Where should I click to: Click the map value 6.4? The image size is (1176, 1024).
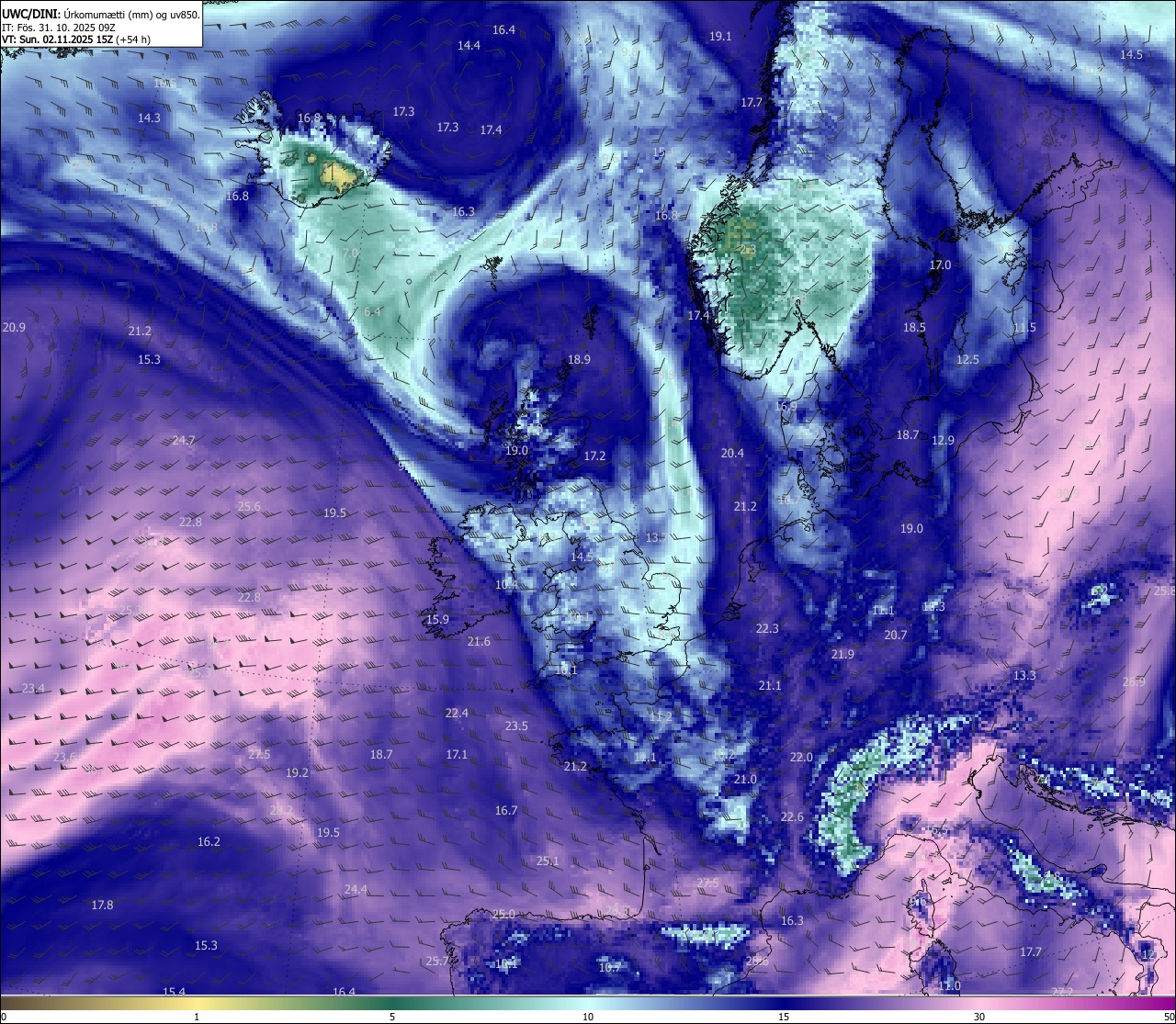[x=372, y=311]
